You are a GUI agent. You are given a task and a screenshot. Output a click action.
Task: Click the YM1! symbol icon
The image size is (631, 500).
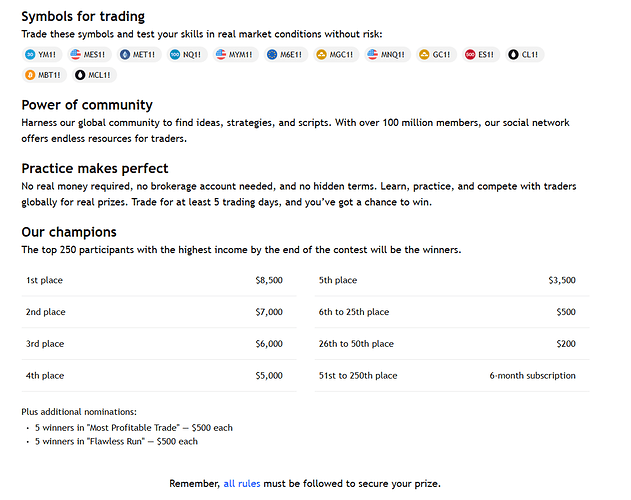(x=30, y=55)
